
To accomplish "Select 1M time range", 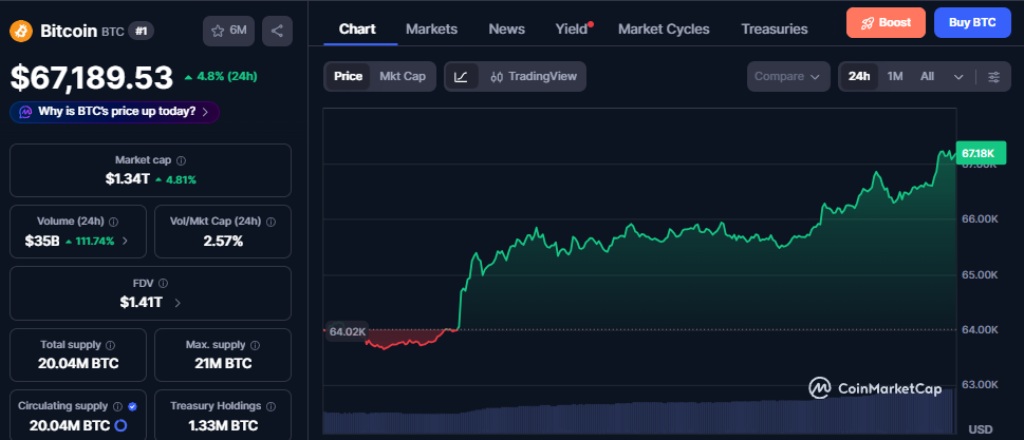I will [x=895, y=76].
